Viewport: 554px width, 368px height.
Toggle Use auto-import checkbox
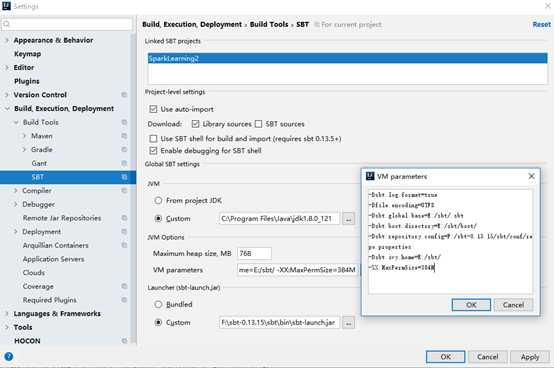pos(153,109)
